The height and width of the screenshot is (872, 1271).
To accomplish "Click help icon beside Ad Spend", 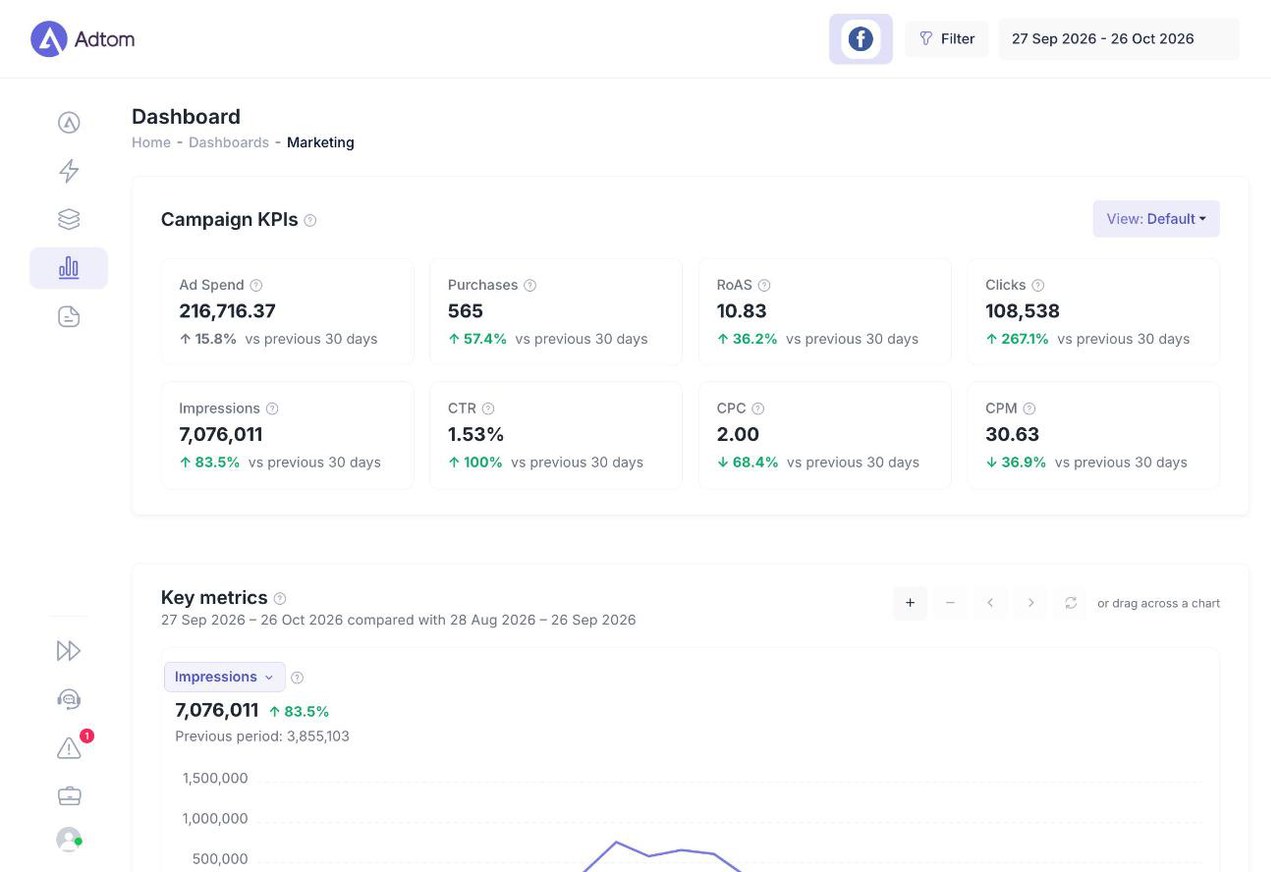I will [256, 285].
